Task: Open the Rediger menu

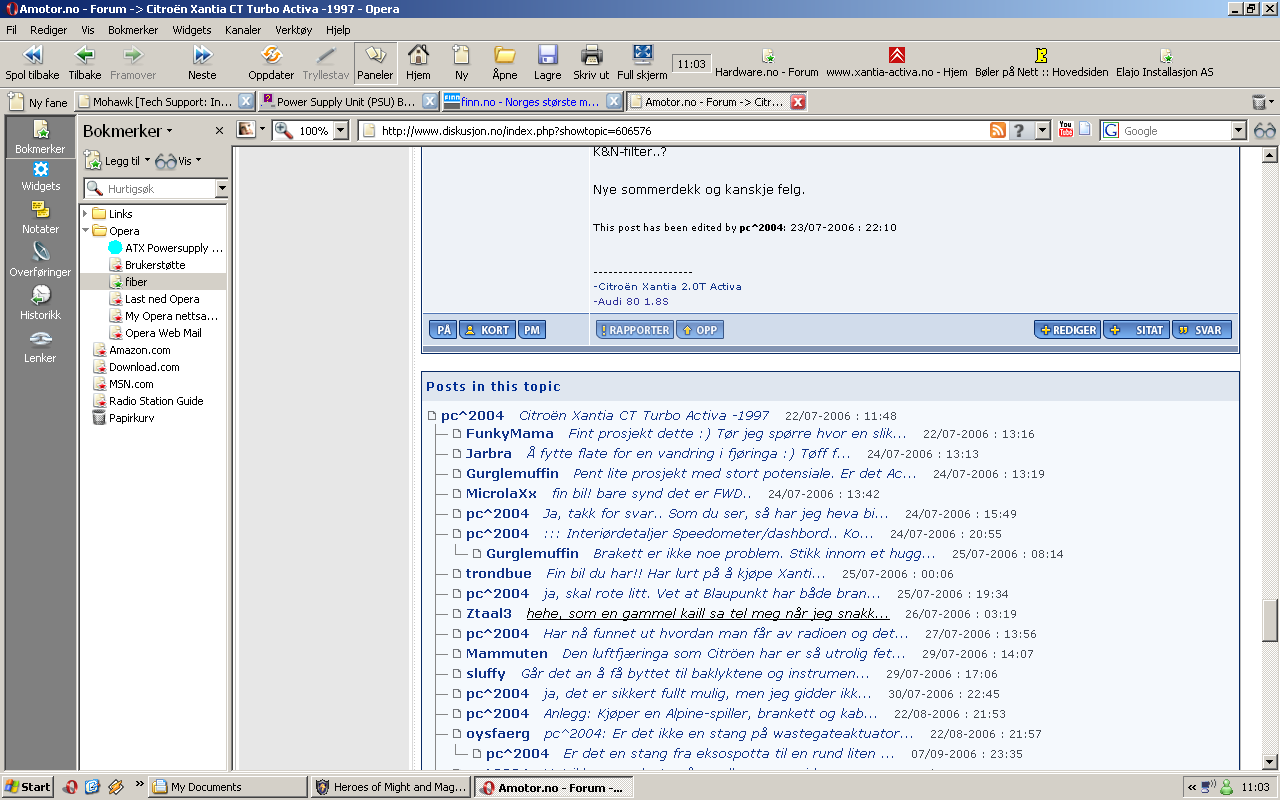Action: 49,30
